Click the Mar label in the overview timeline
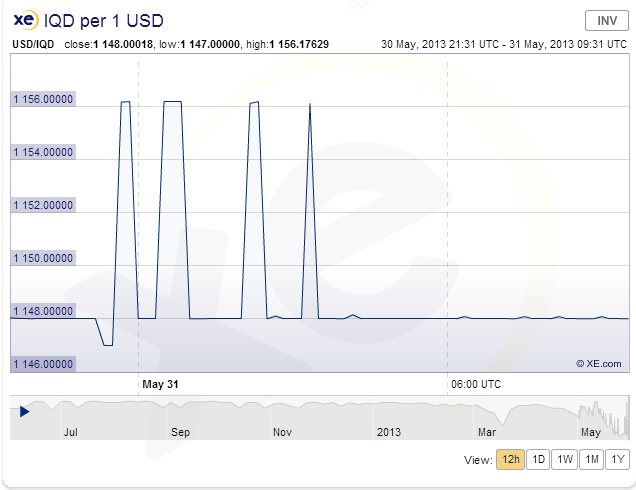This screenshot has height=490, width=636. (x=487, y=432)
